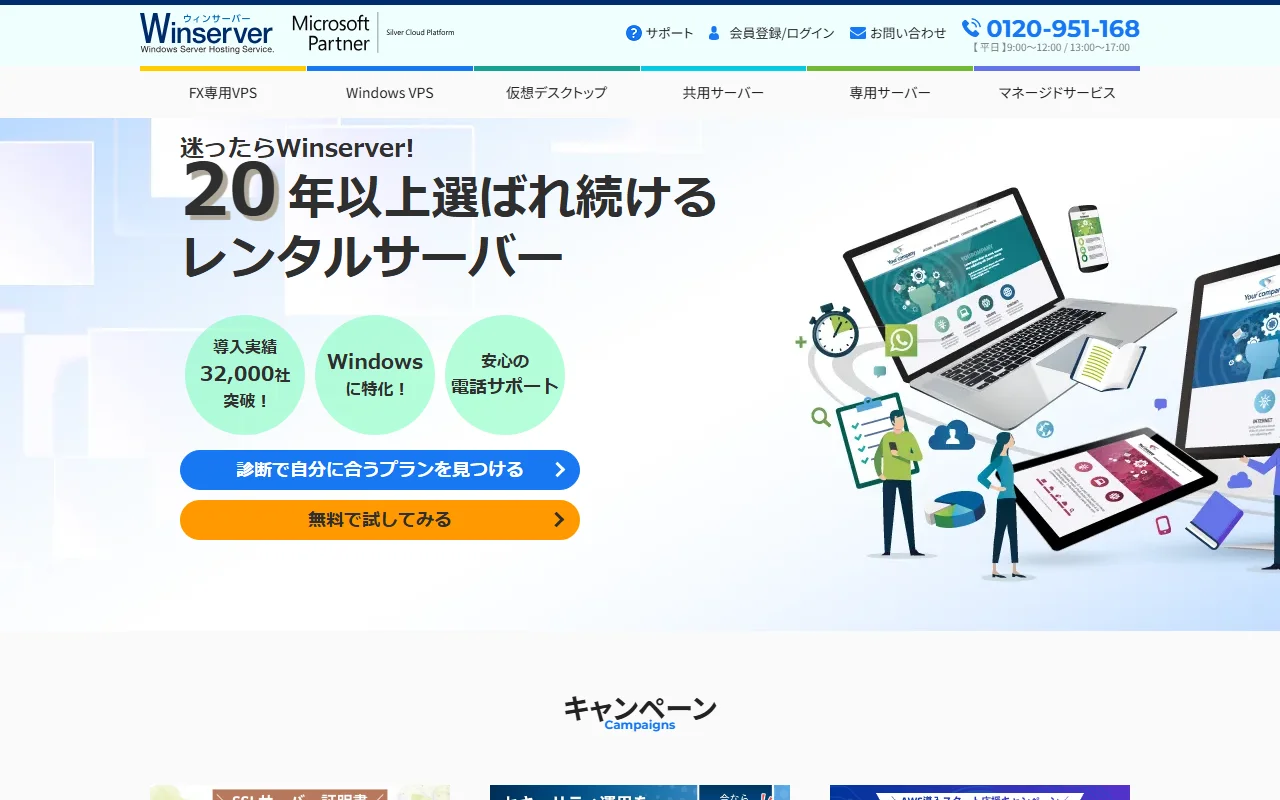Open the お問い合わせ link
Screen dimensions: 1280x800
pyautogui.click(x=908, y=33)
